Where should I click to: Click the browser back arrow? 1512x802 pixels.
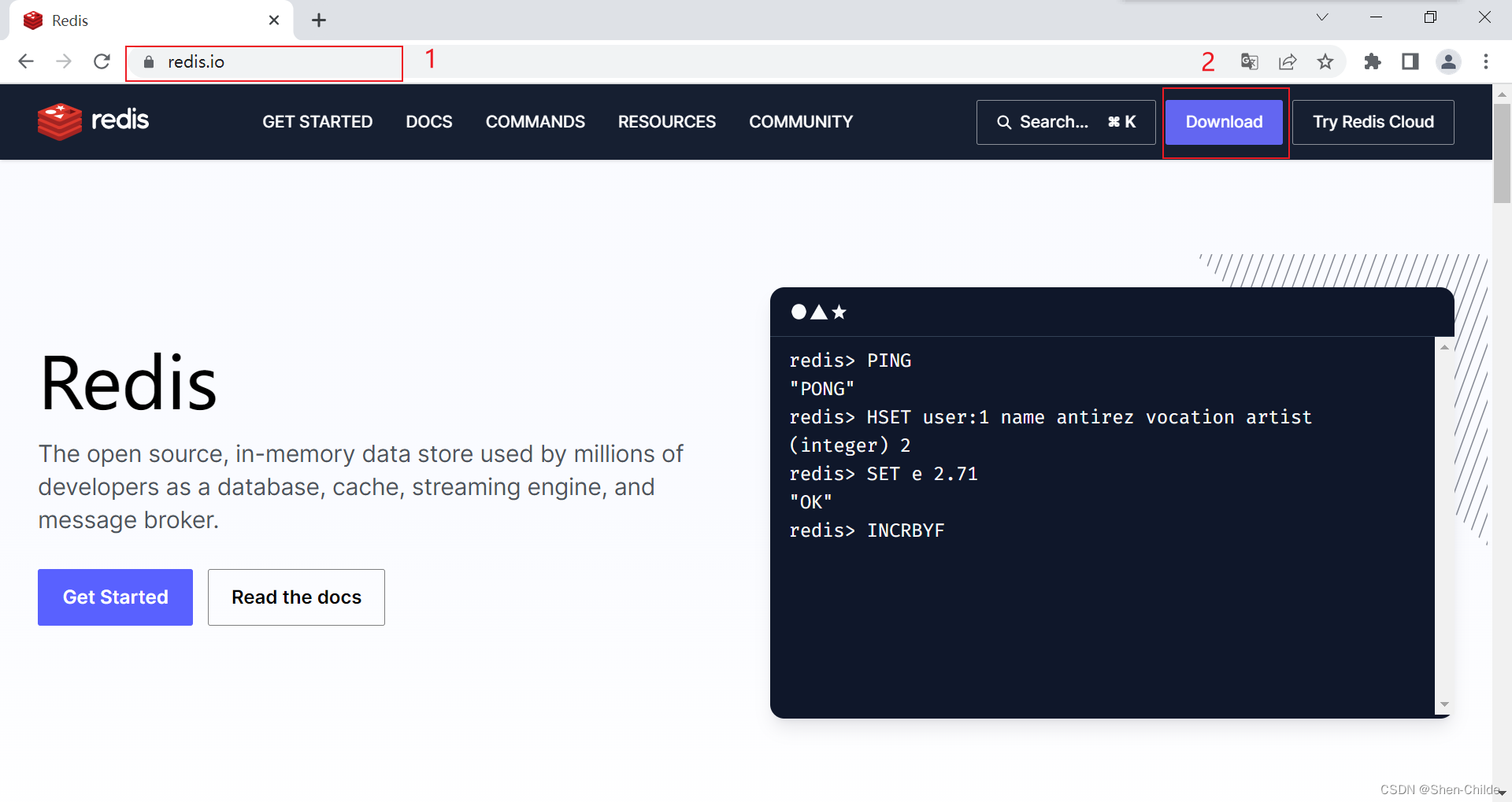[x=26, y=61]
